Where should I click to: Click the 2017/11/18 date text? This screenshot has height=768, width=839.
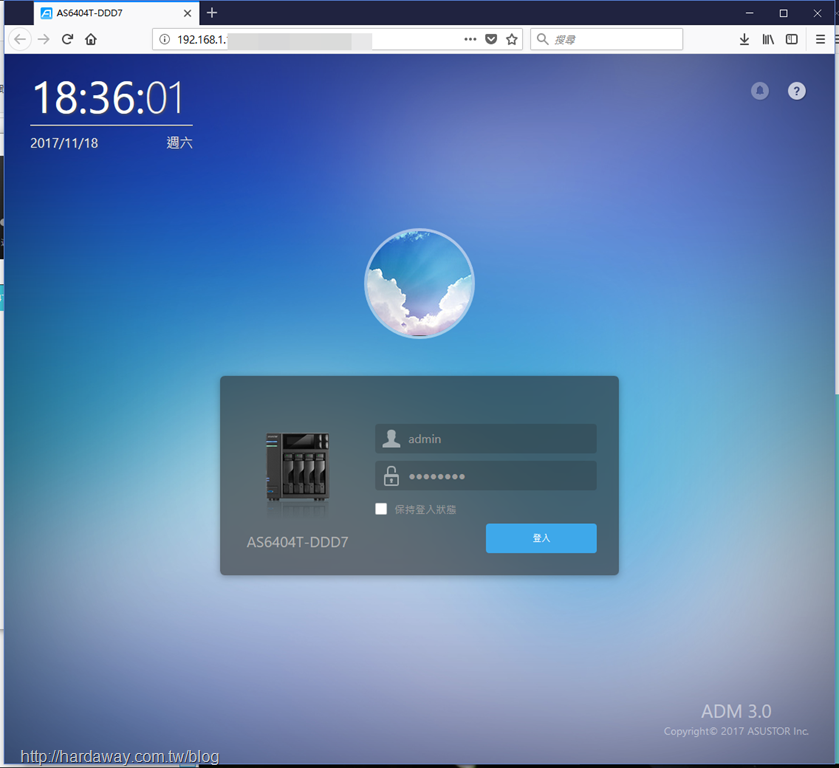[x=64, y=143]
